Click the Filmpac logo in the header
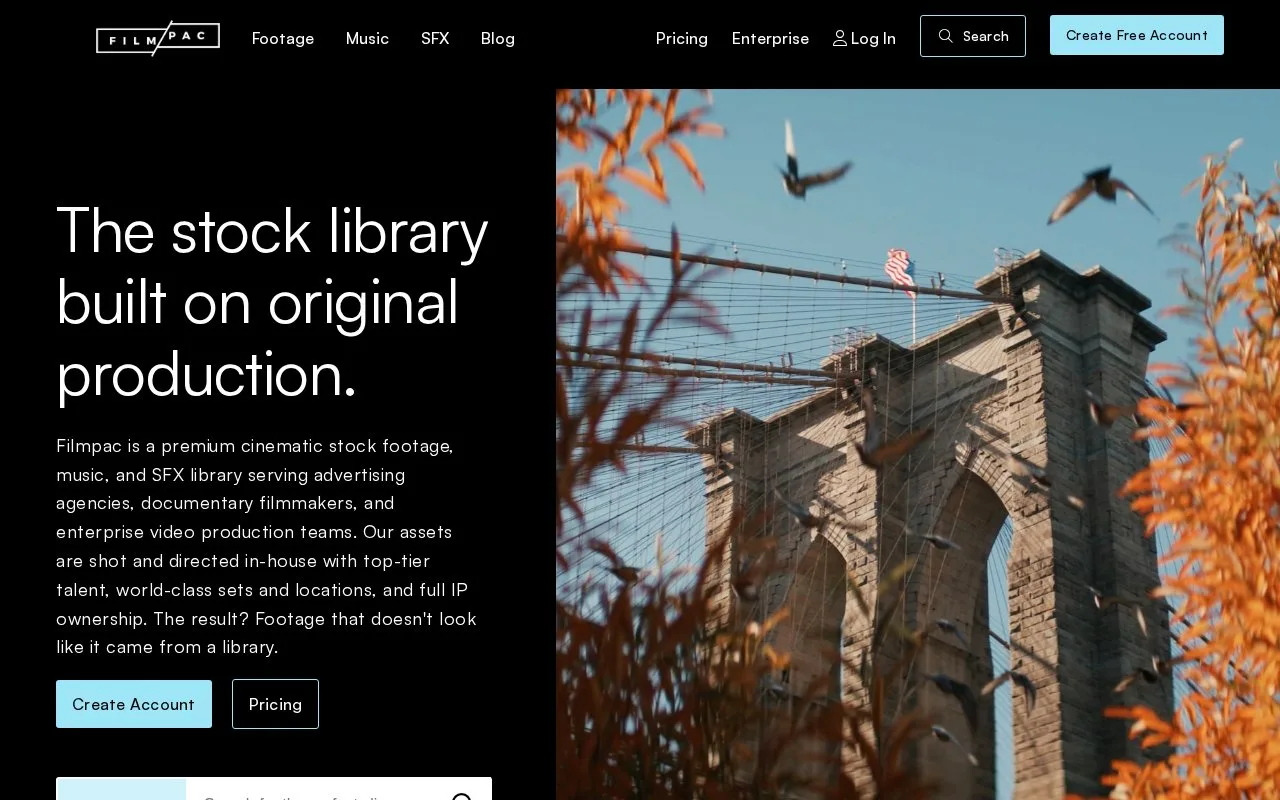The width and height of the screenshot is (1280, 800). pyautogui.click(x=158, y=38)
